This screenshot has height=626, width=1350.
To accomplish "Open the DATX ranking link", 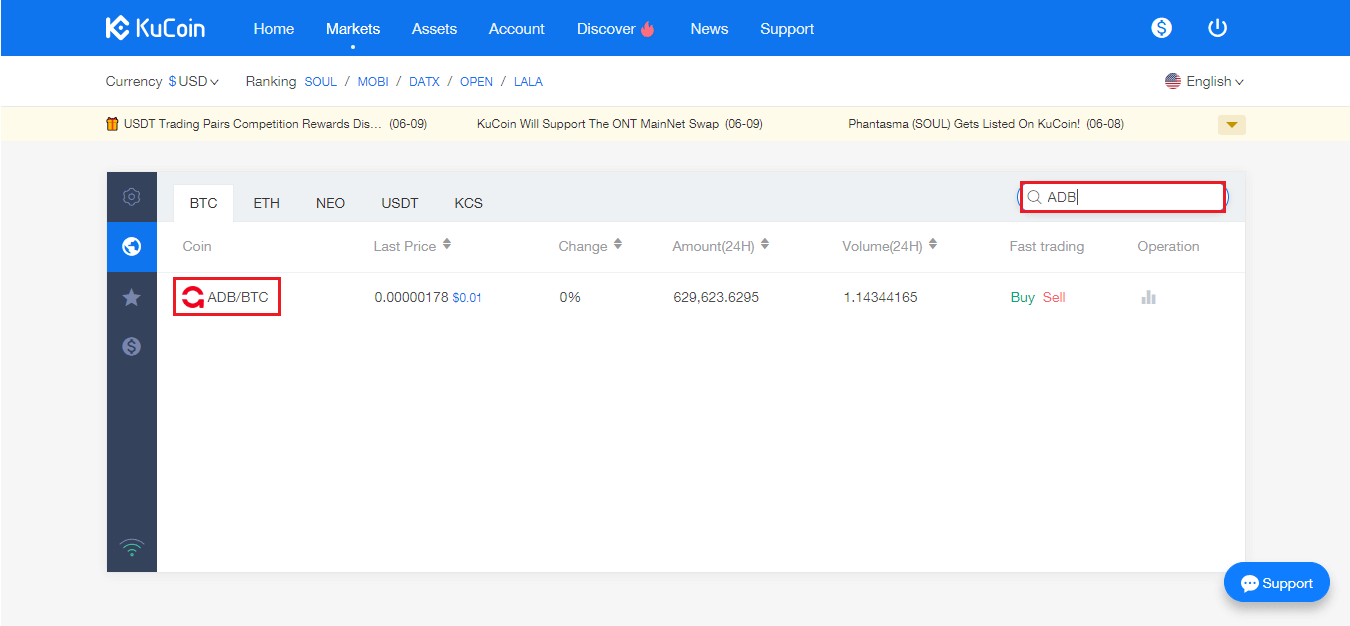I will [x=424, y=82].
